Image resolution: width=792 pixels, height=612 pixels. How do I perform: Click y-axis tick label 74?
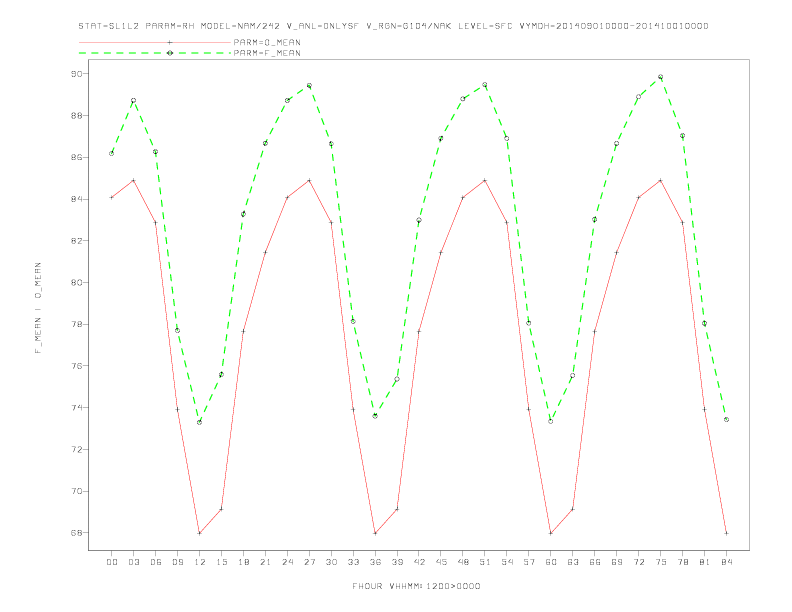click(x=76, y=408)
